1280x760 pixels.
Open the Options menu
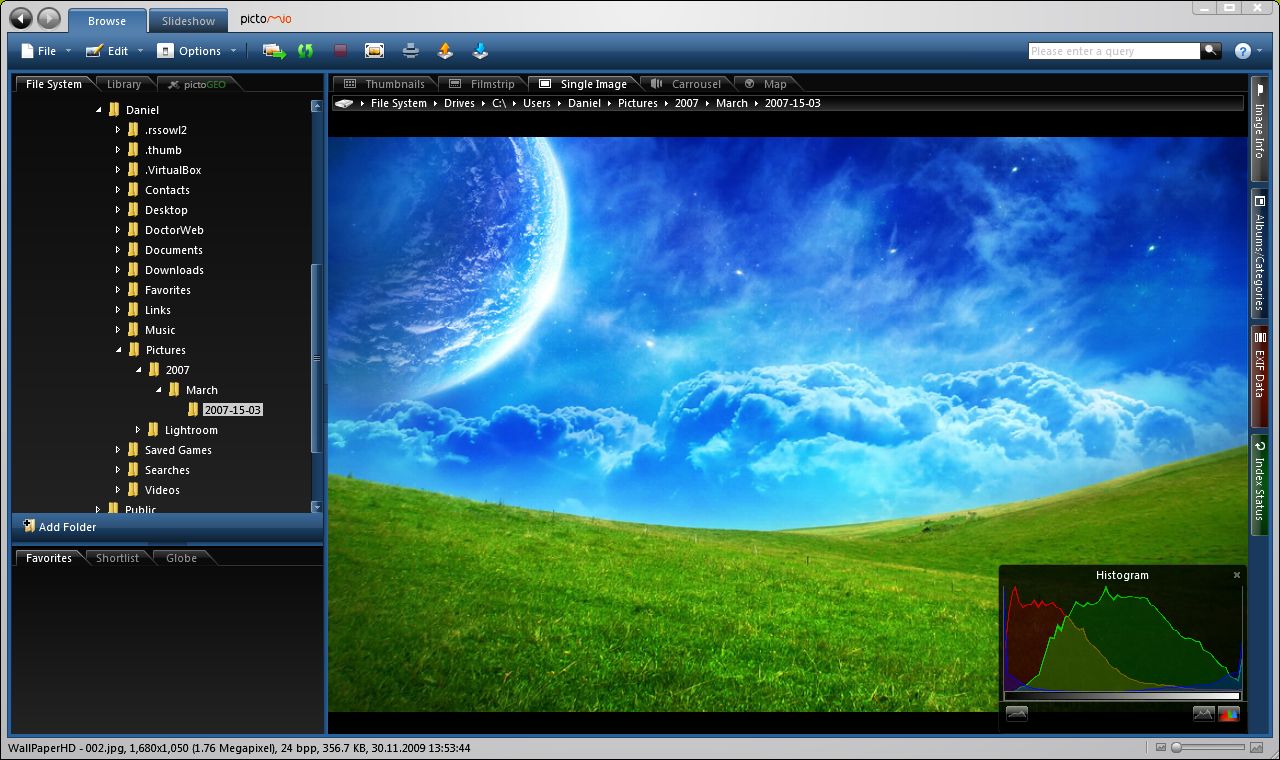point(197,50)
